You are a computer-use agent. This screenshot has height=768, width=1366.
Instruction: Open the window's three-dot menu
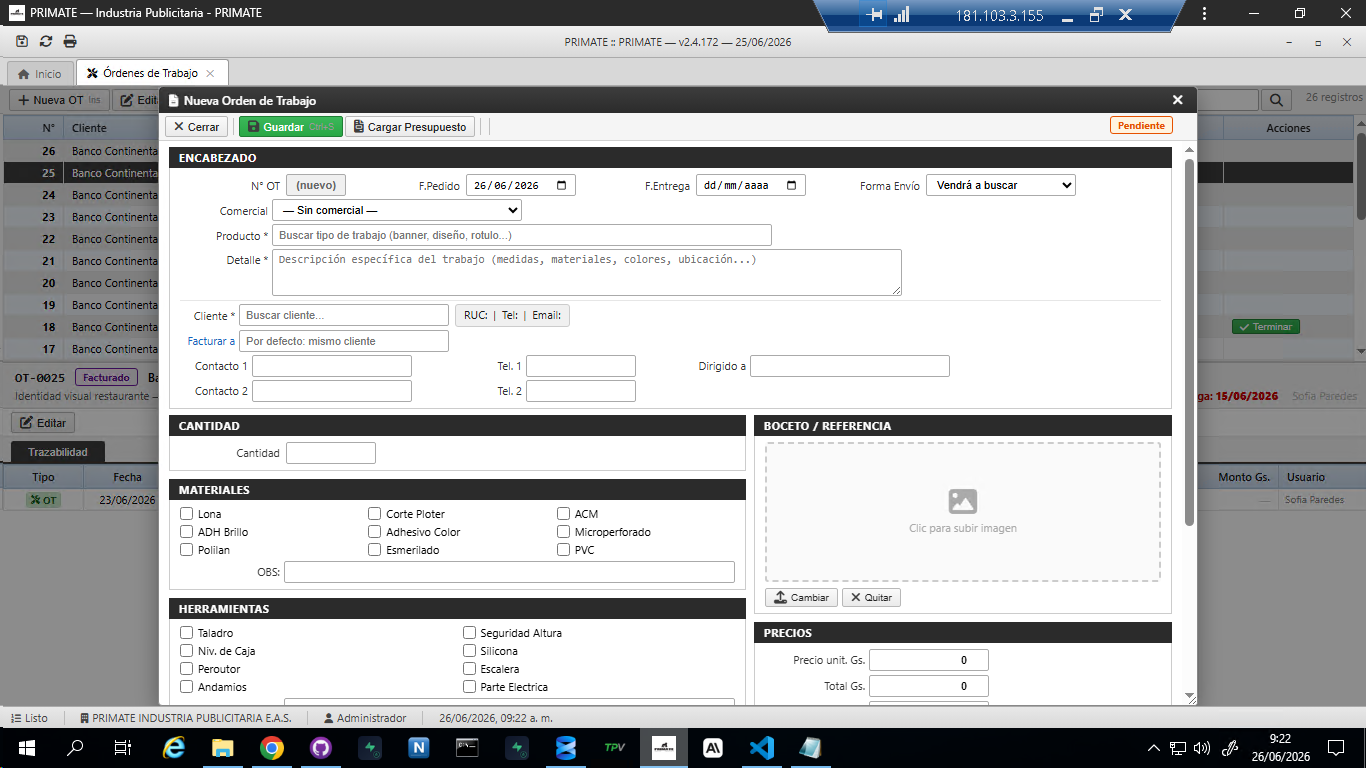(1205, 14)
